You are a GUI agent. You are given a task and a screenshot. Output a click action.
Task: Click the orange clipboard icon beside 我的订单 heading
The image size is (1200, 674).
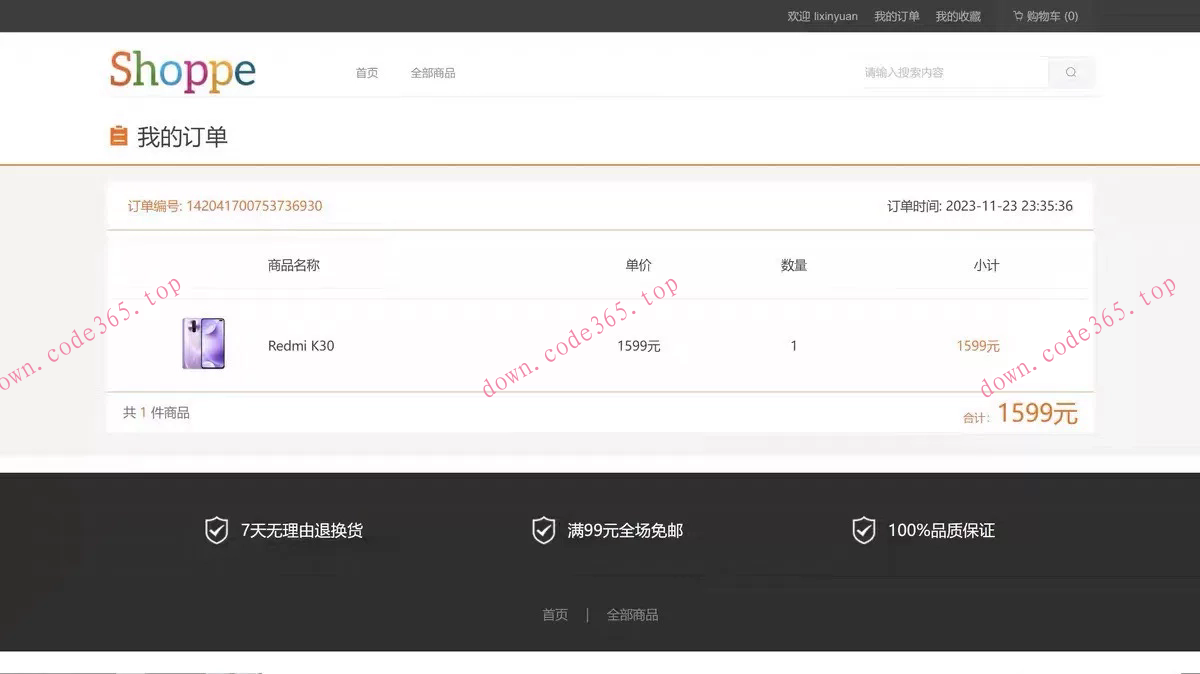point(118,135)
